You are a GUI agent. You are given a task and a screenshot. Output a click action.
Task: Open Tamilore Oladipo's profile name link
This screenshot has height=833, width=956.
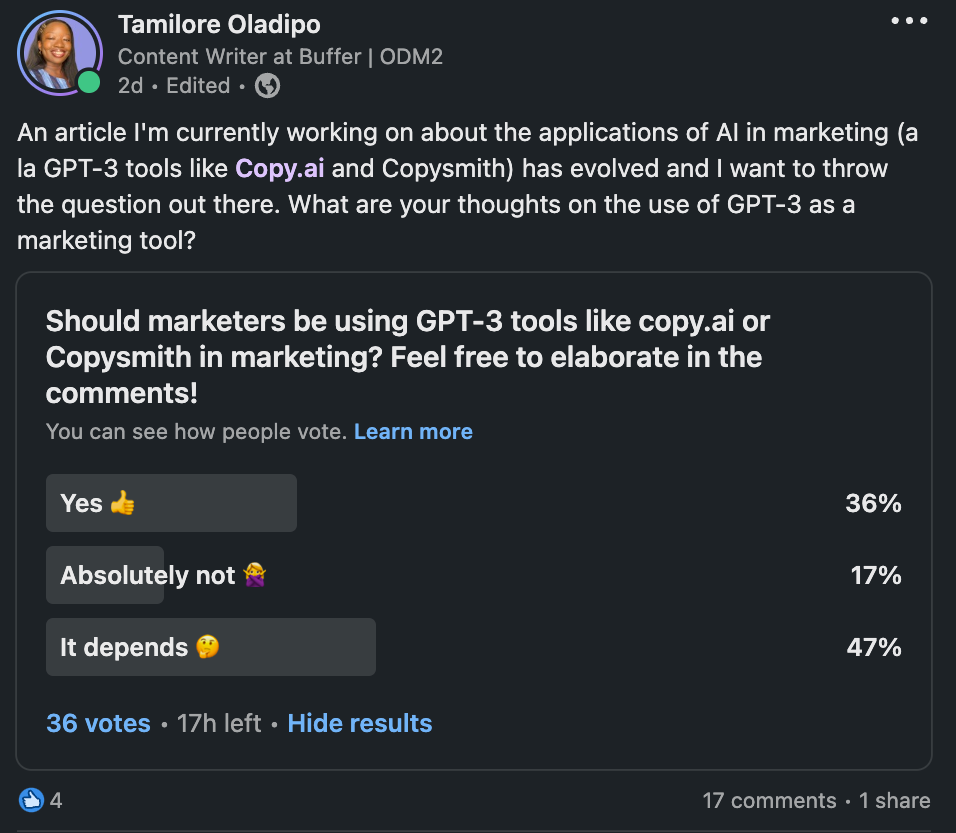click(x=219, y=24)
